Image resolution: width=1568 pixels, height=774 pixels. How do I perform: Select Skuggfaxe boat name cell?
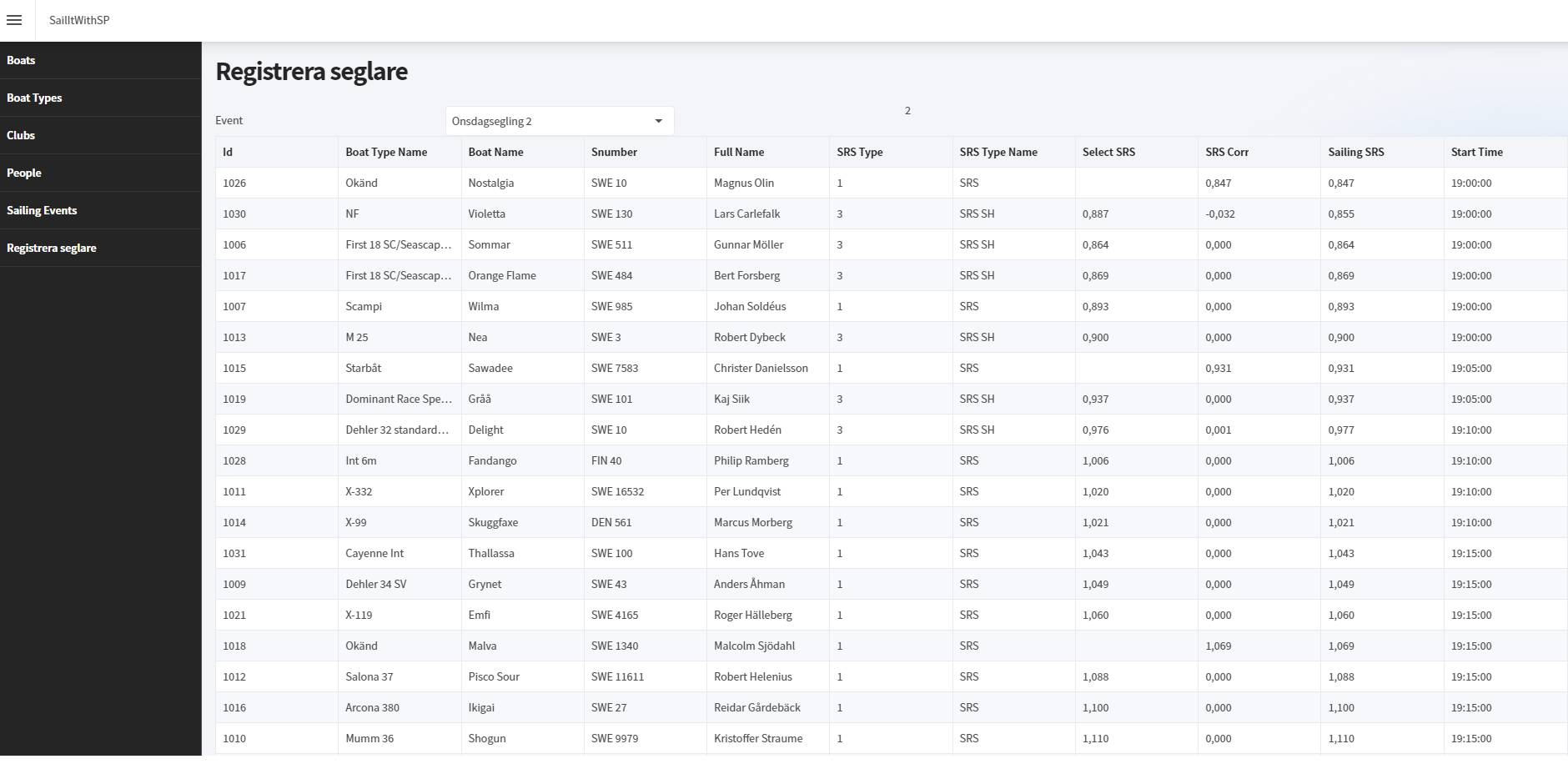coord(522,522)
